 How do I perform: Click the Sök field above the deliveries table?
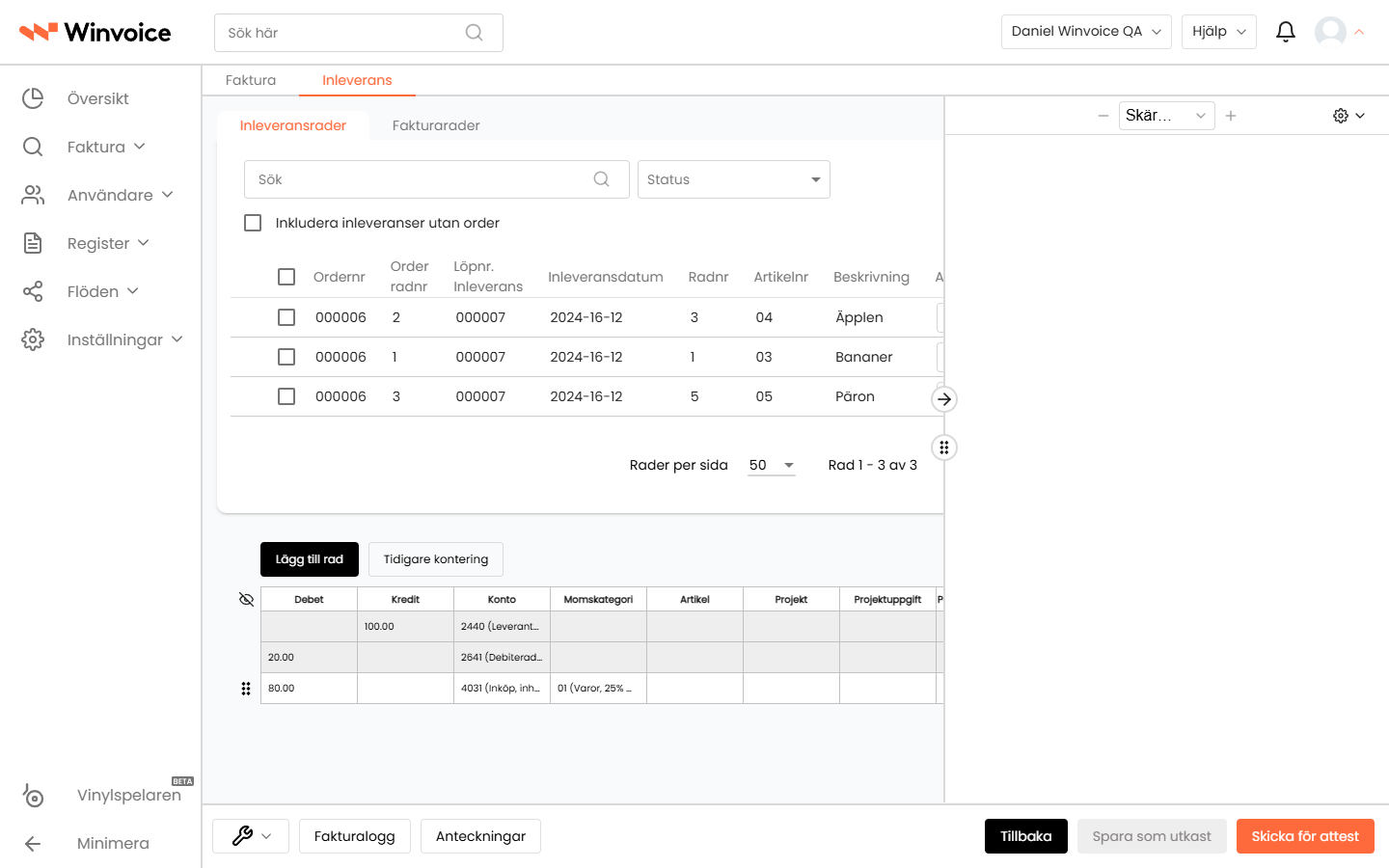(x=437, y=179)
